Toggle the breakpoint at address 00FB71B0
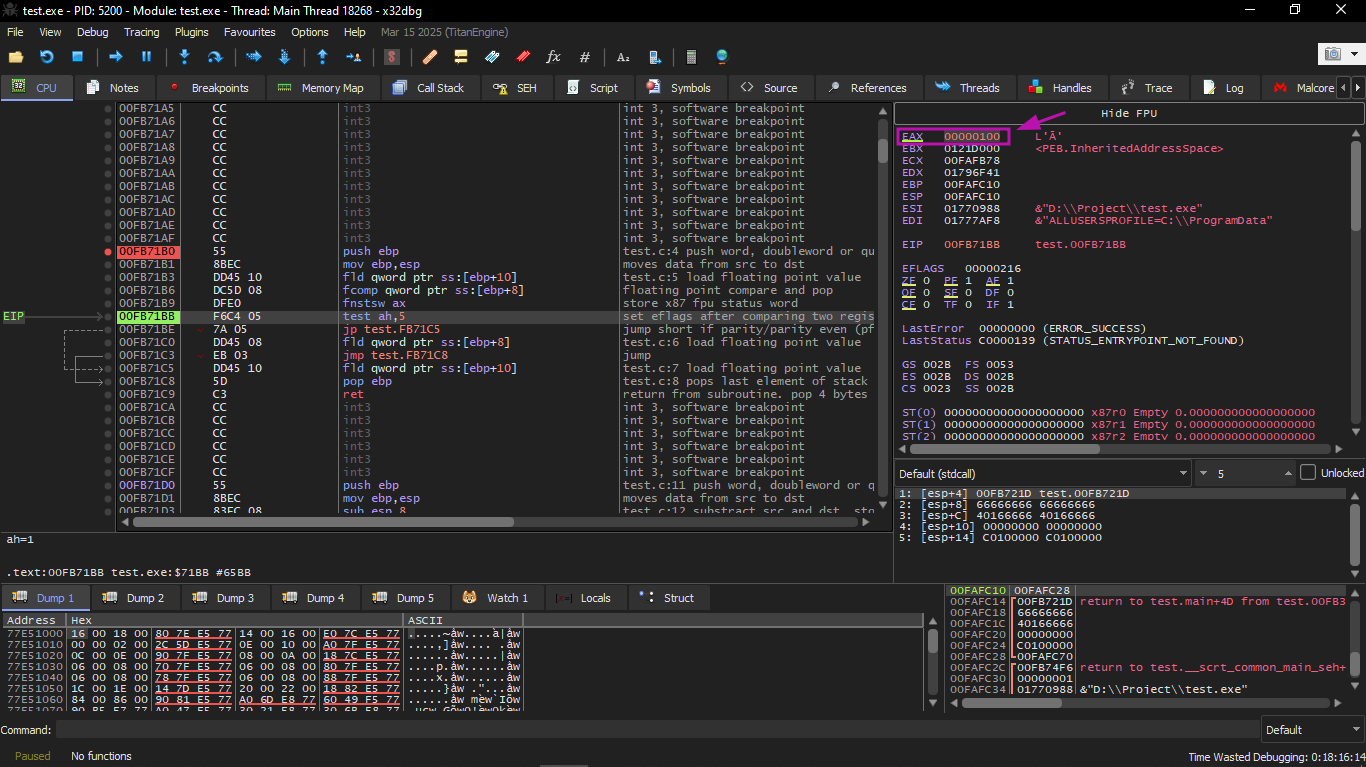 pyautogui.click(x=108, y=251)
